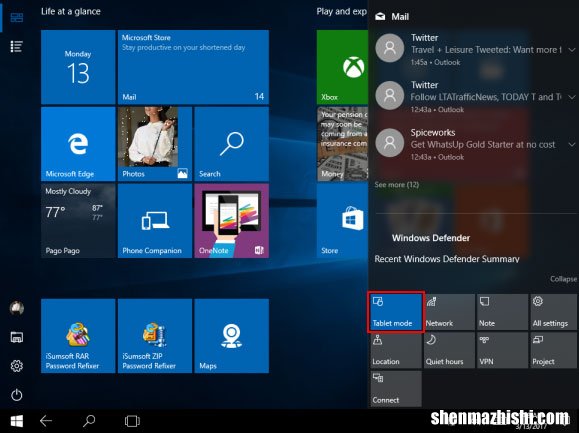Open the user account picture
The width and height of the screenshot is (579, 433).
click(17, 308)
